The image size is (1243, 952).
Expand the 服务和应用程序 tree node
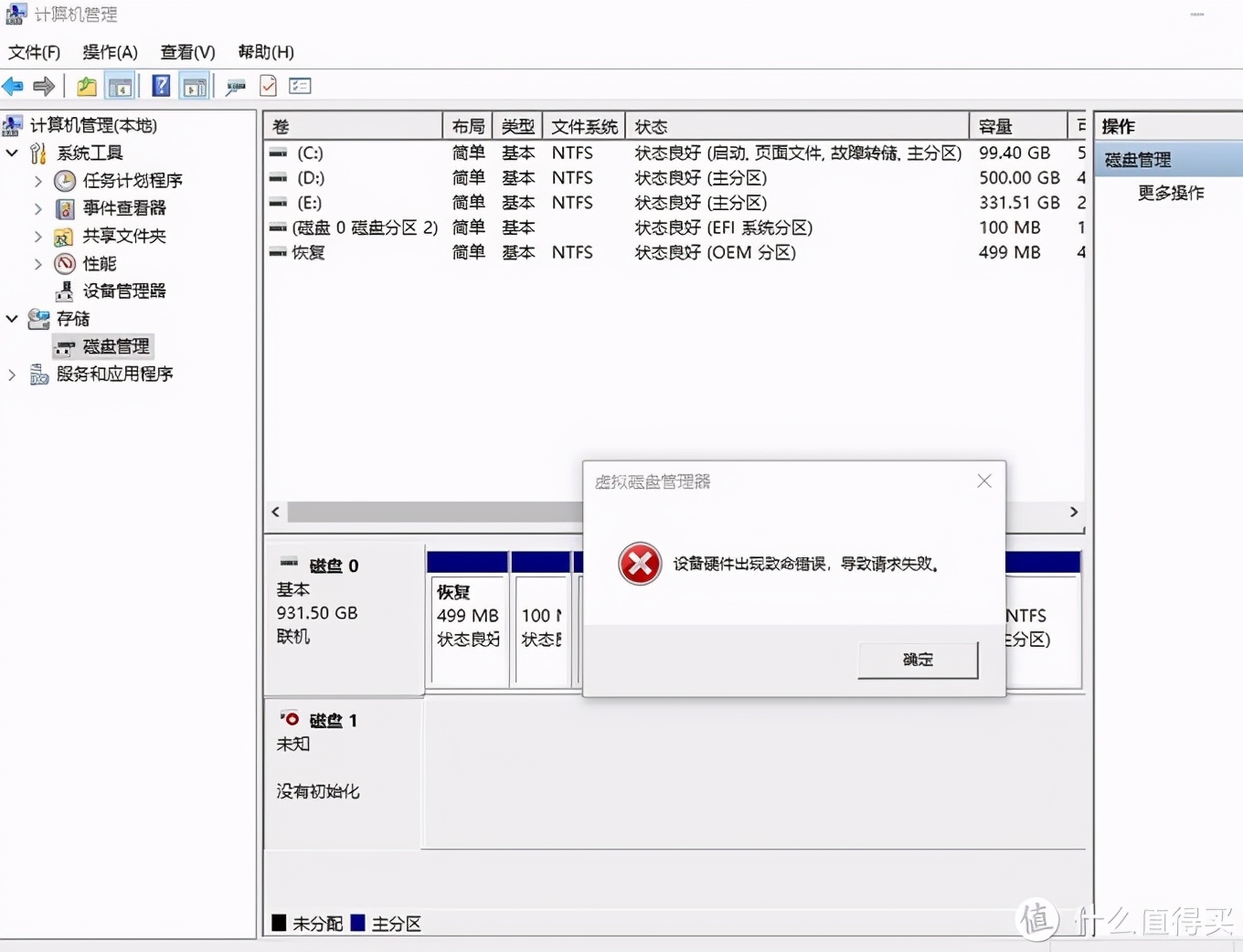pyautogui.click(x=12, y=375)
